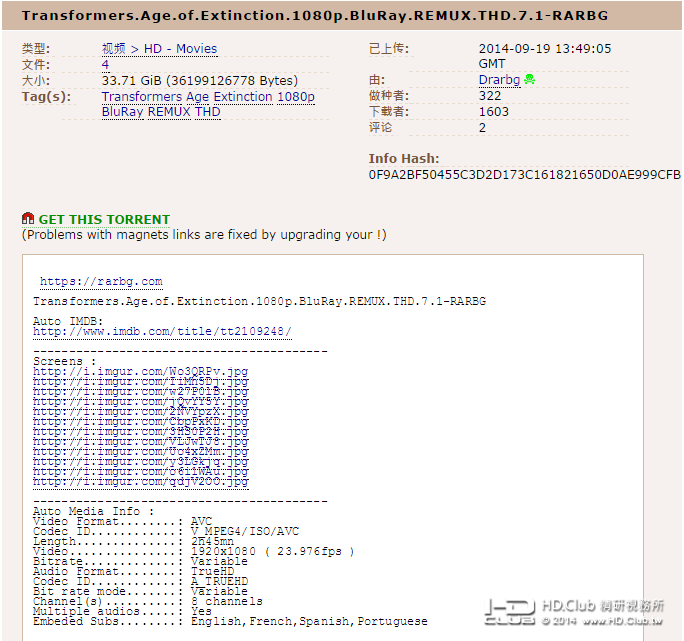Click the magnets links problem note text
Image resolution: width=684 pixels, height=641 pixels.
point(204,235)
